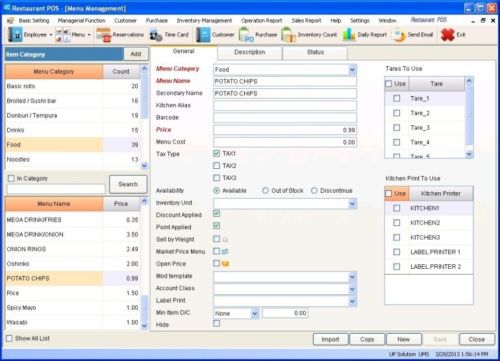The width and height of the screenshot is (500, 361).
Task: Open the Customer book icon
Action: coord(203,35)
